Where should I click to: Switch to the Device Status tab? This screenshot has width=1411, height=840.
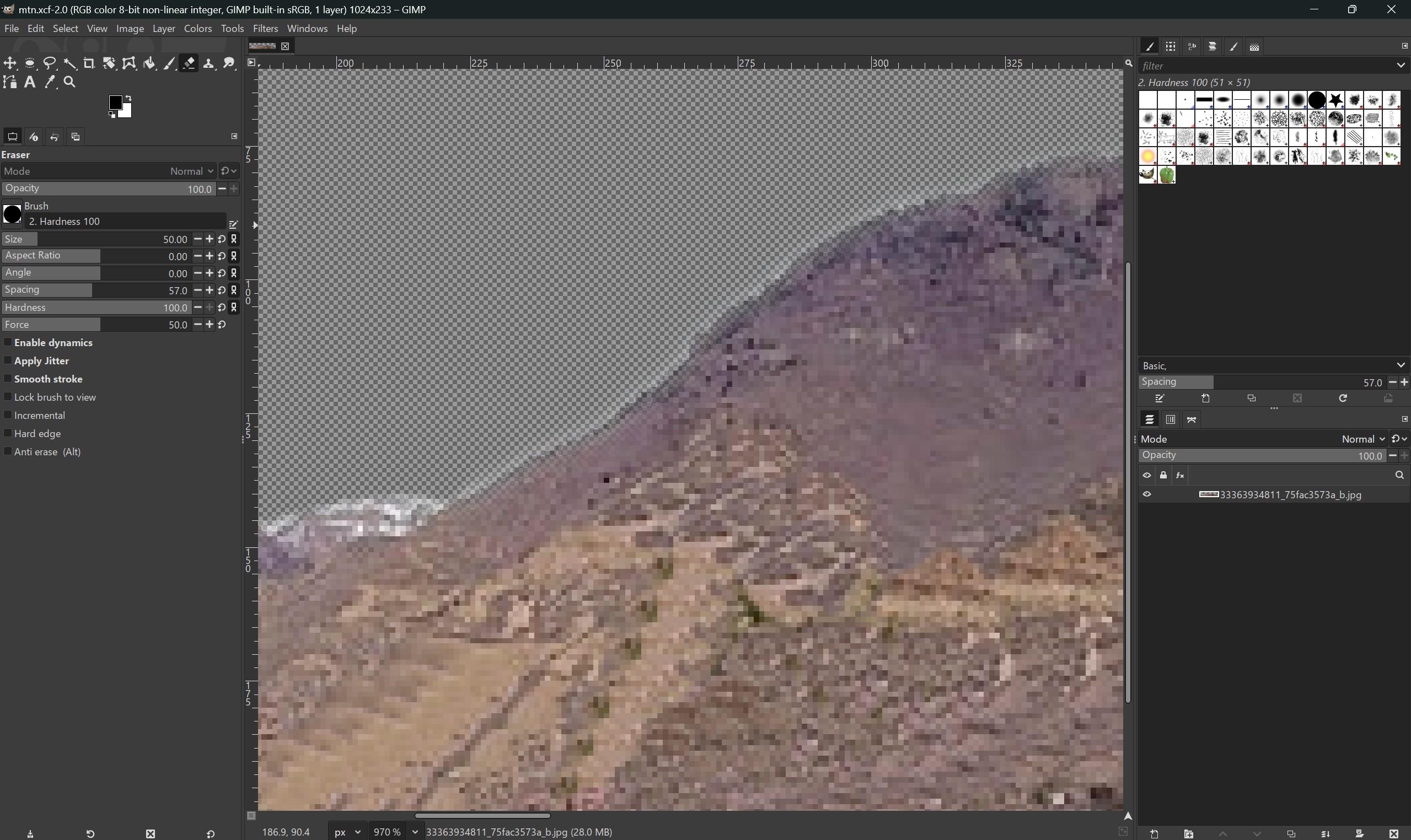click(x=34, y=137)
